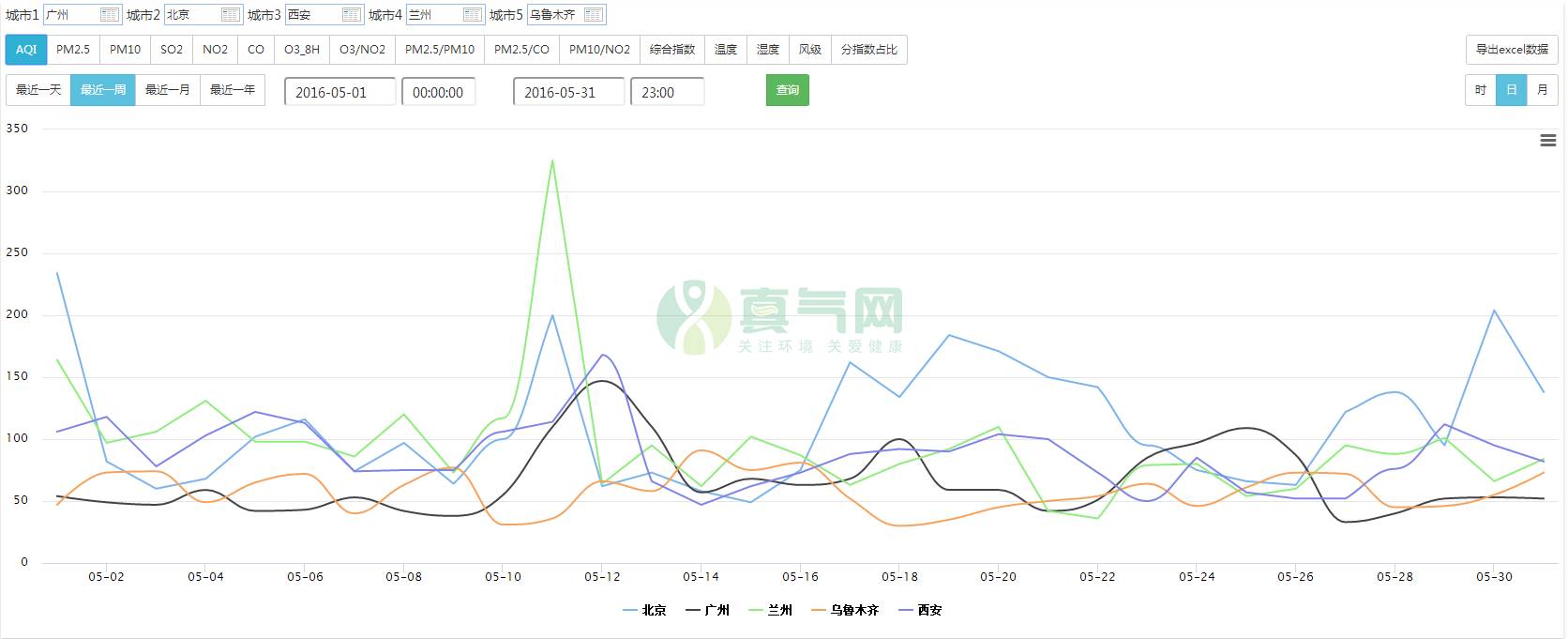1568x639 pixels.
Task: Switch to the O3_8H tab
Action: coord(302,50)
